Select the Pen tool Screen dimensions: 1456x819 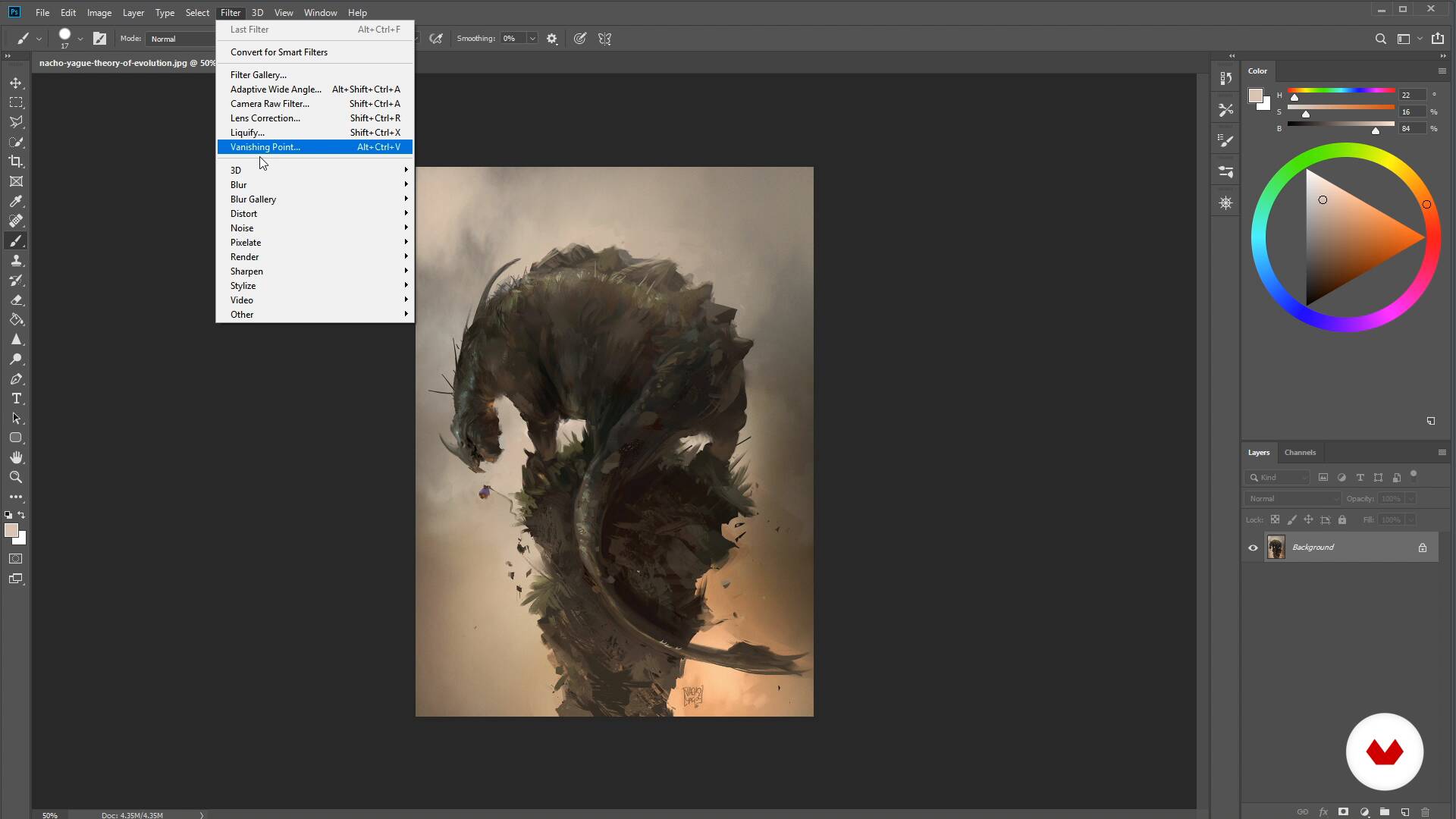tap(16, 378)
